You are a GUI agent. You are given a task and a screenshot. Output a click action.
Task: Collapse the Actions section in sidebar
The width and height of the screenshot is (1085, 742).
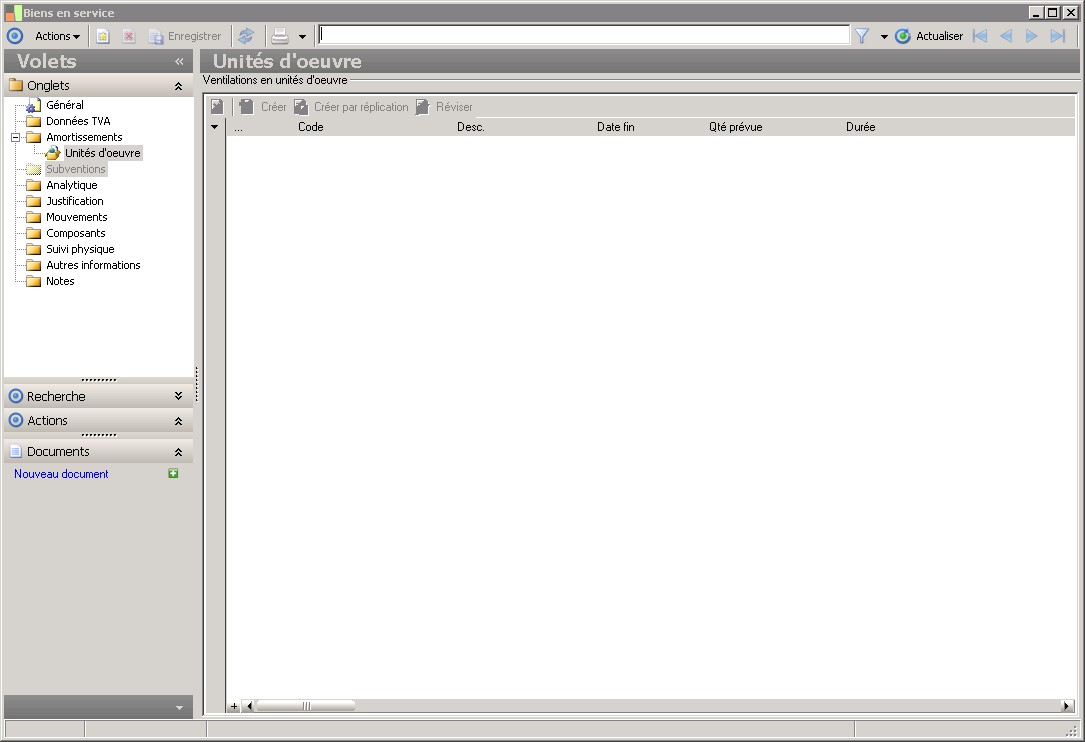pyautogui.click(x=178, y=421)
